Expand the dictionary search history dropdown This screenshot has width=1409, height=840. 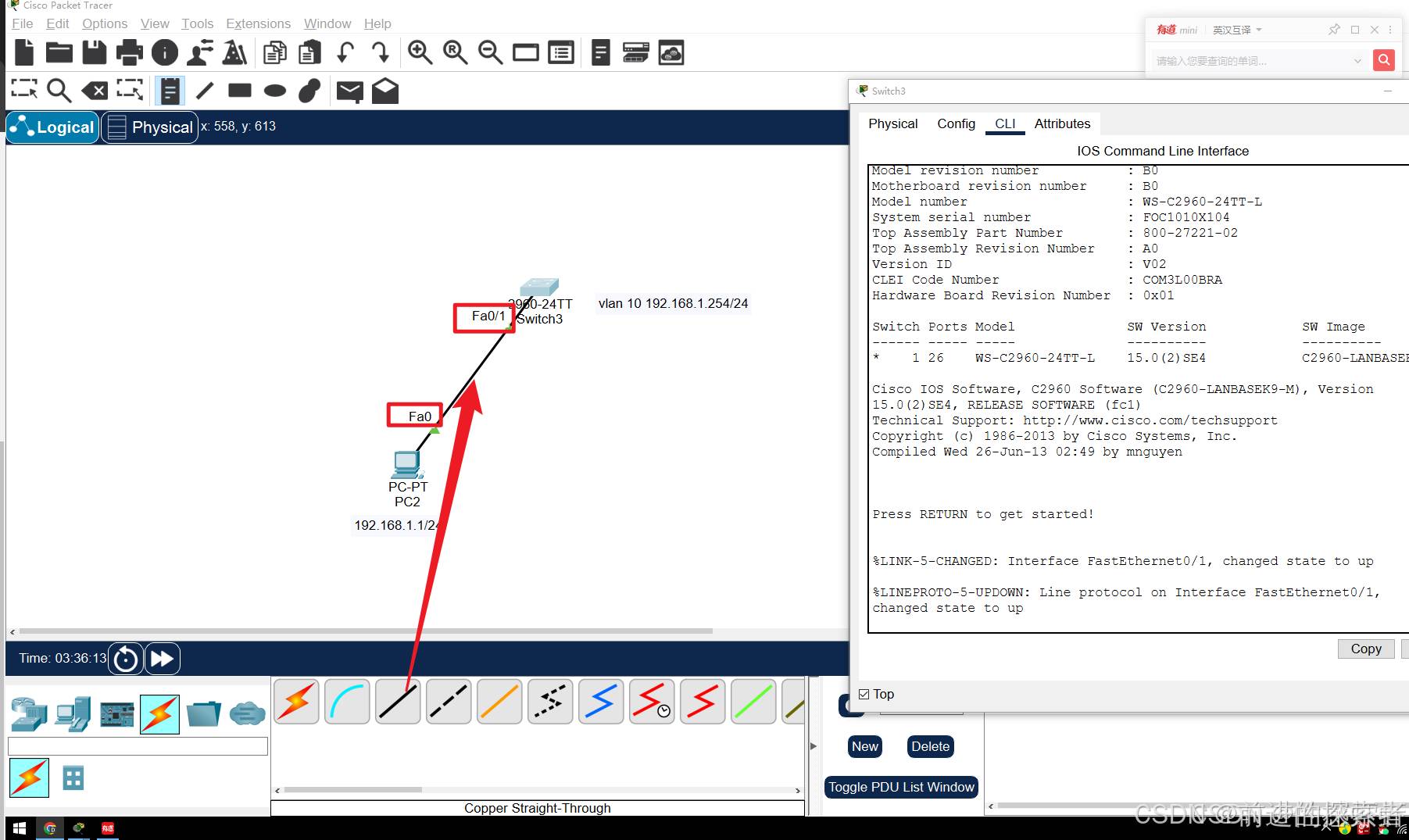click(x=1357, y=60)
